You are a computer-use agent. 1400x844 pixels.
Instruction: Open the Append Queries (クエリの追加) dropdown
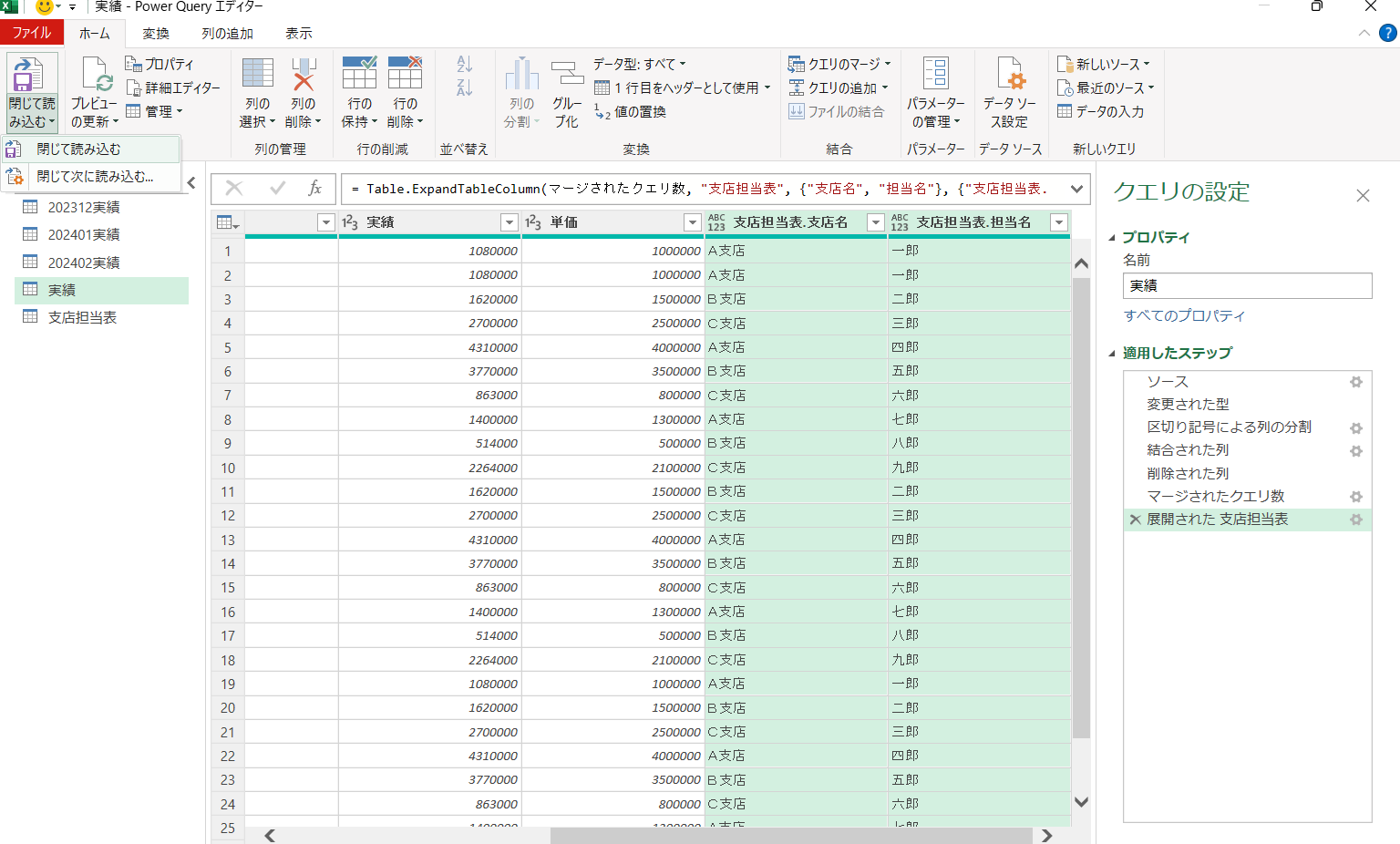pyautogui.click(x=839, y=87)
